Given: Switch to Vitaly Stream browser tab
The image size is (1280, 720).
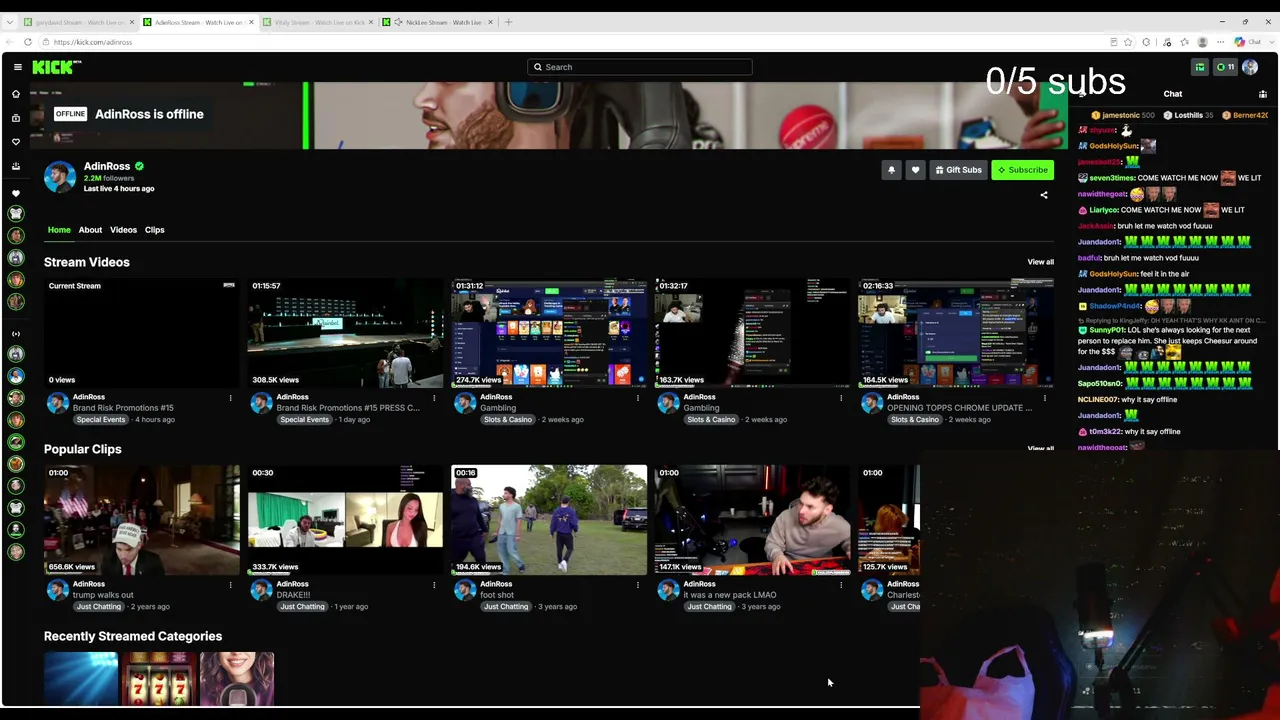Looking at the screenshot, I should tap(318, 22).
